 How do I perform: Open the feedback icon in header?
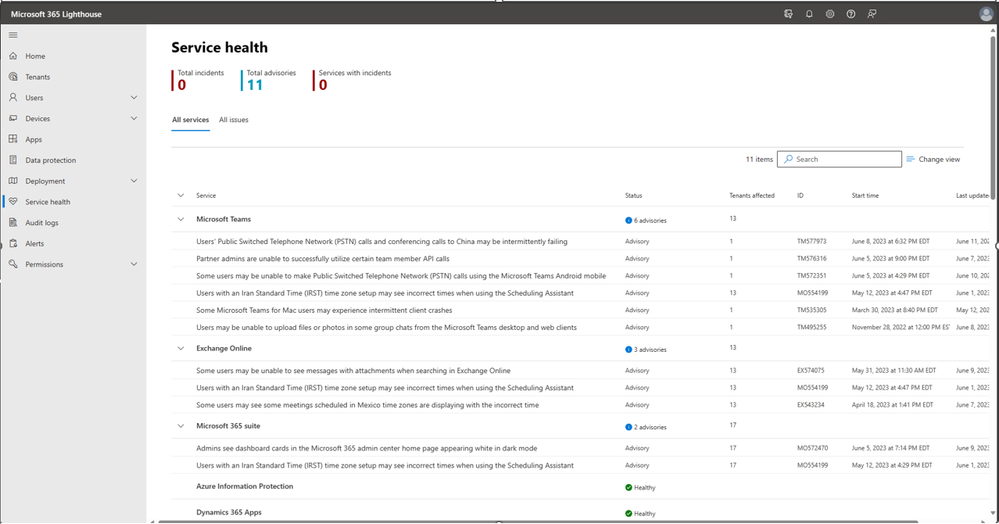(x=872, y=13)
